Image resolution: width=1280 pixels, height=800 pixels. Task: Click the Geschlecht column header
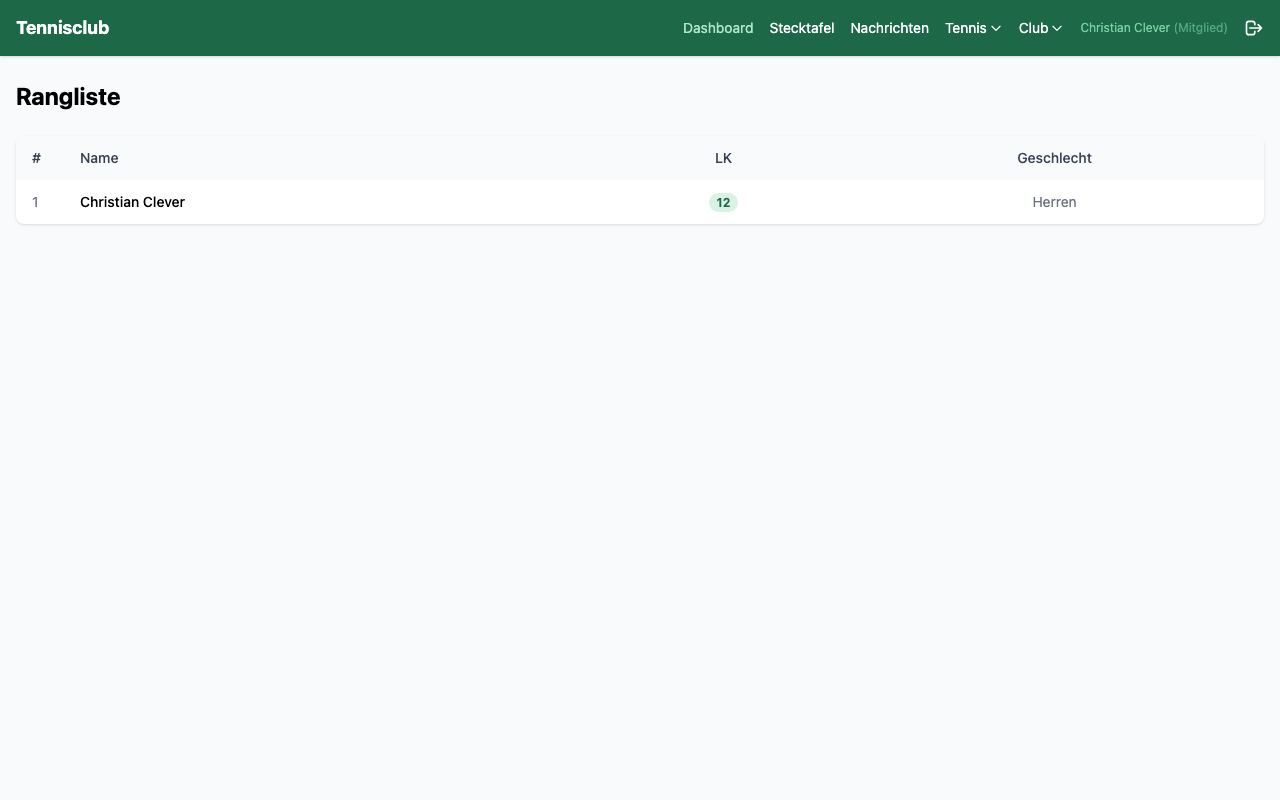(1054, 158)
